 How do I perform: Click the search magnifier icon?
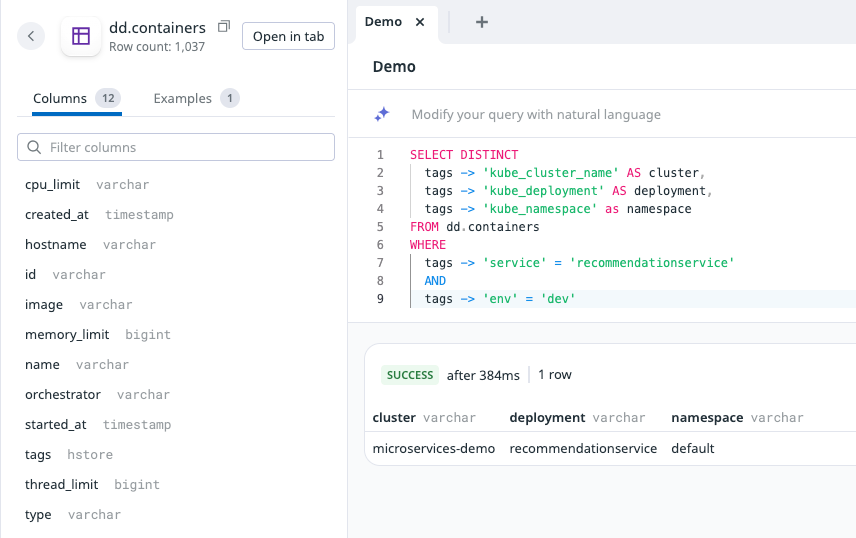pos(34,147)
